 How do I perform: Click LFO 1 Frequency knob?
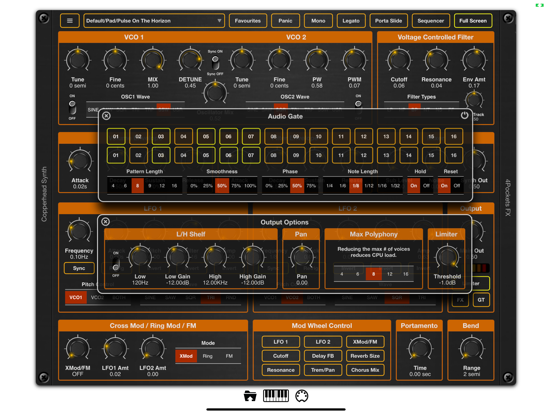[x=79, y=231]
